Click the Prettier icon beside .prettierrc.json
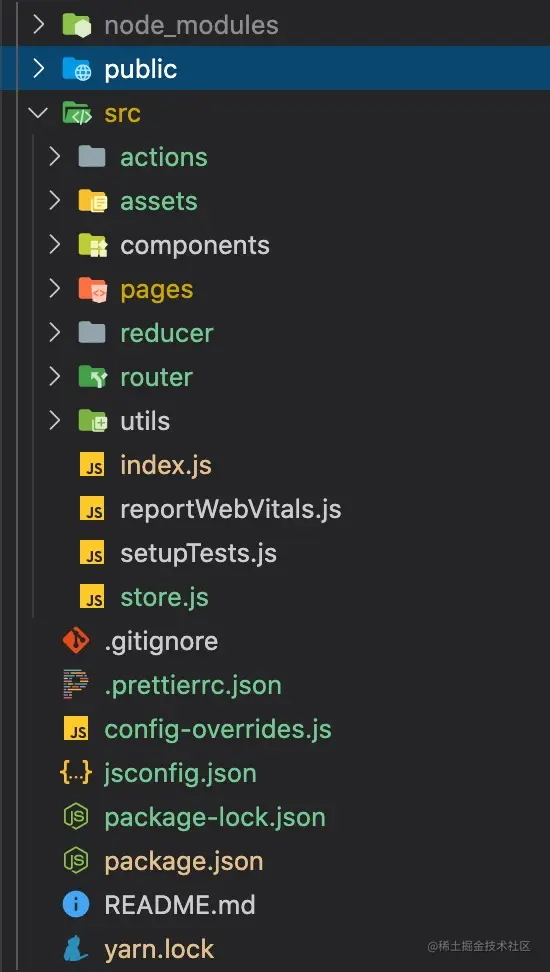 pyautogui.click(x=76, y=685)
